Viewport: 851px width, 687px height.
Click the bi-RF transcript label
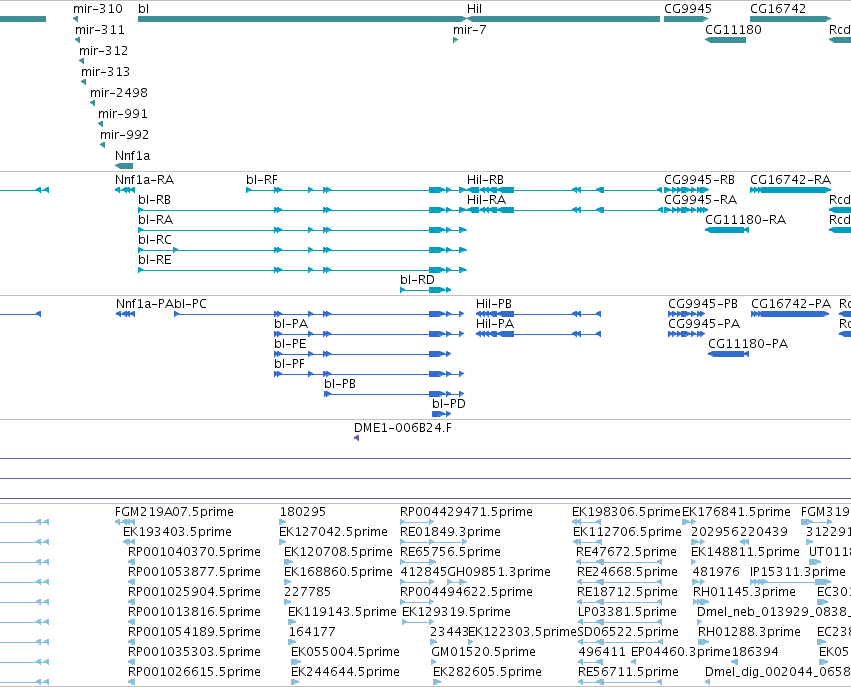262,180
